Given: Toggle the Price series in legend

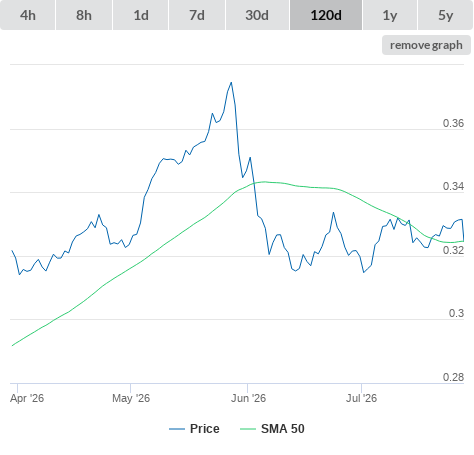Looking at the screenshot, I should [205, 429].
